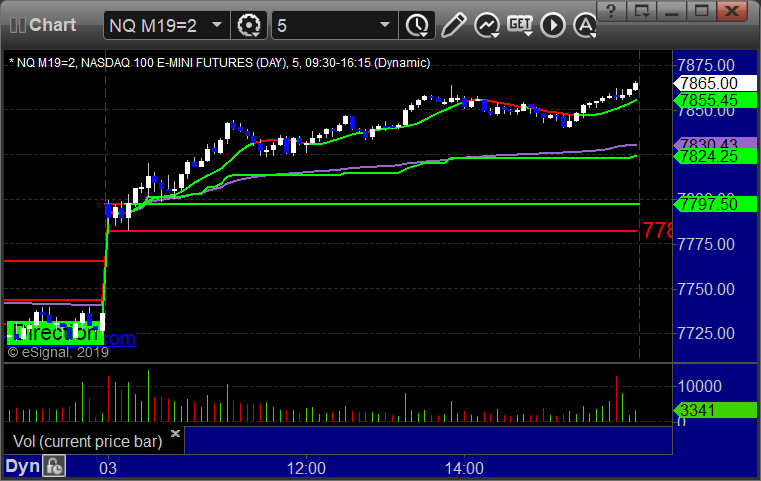This screenshot has width=761, height=481.
Task: Select the Vol (current price bar) label
Action: tap(87, 441)
